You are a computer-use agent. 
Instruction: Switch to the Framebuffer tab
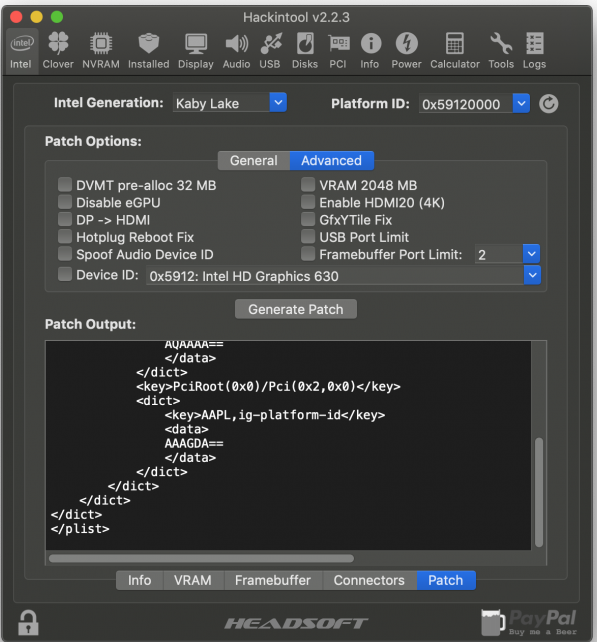273,580
